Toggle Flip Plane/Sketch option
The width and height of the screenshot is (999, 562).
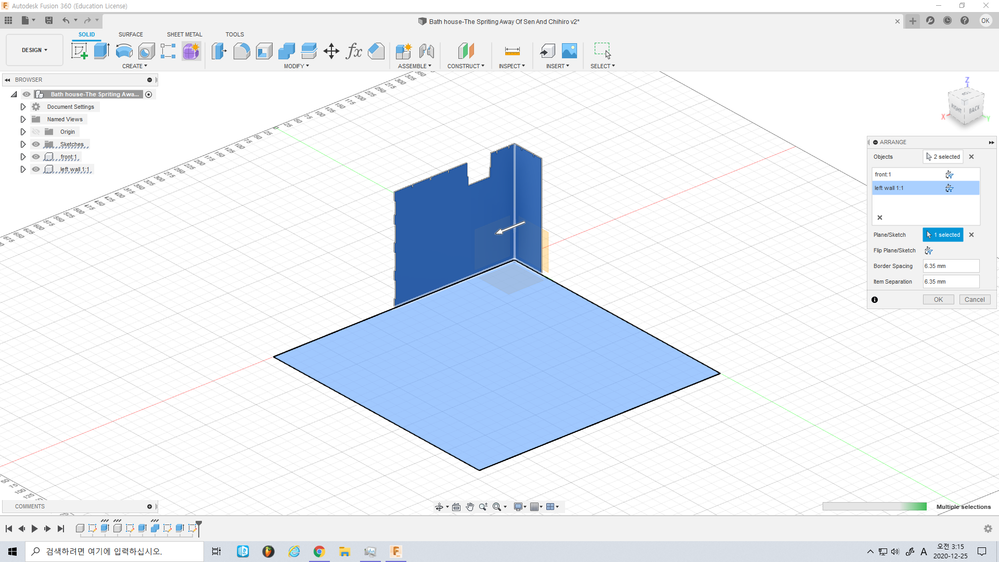(928, 250)
